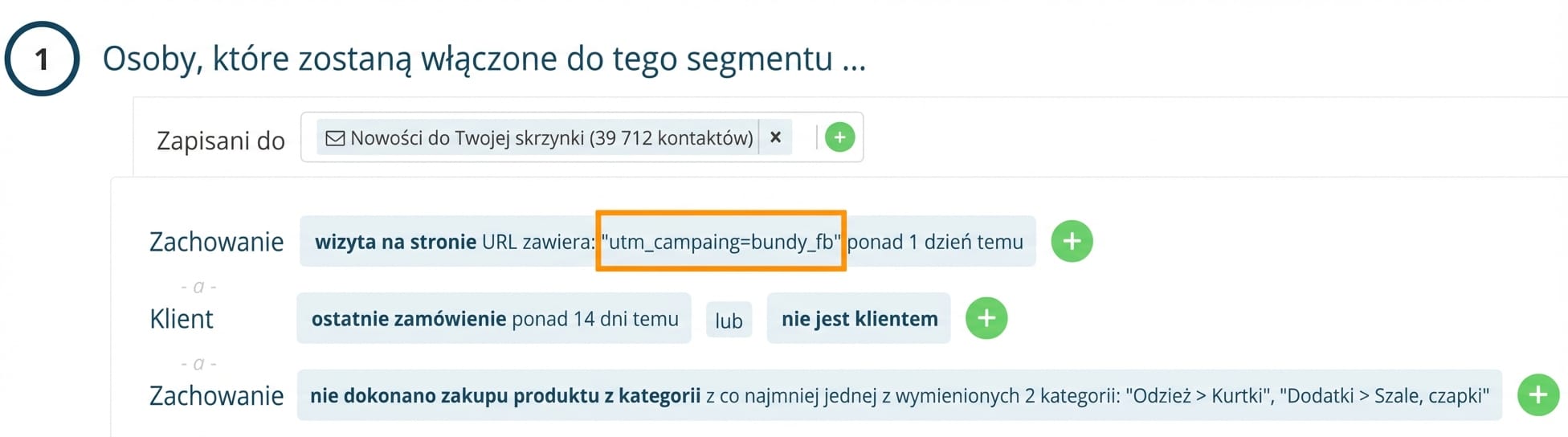Image resolution: width=1568 pixels, height=437 pixels.
Task: Add condition after the category purchase rule
Action: click(1537, 395)
